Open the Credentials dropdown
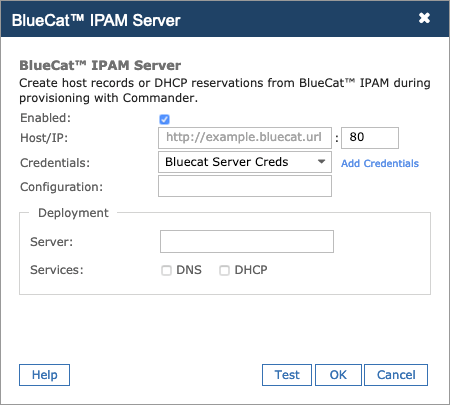450x405 pixels. pyautogui.click(x=245, y=162)
